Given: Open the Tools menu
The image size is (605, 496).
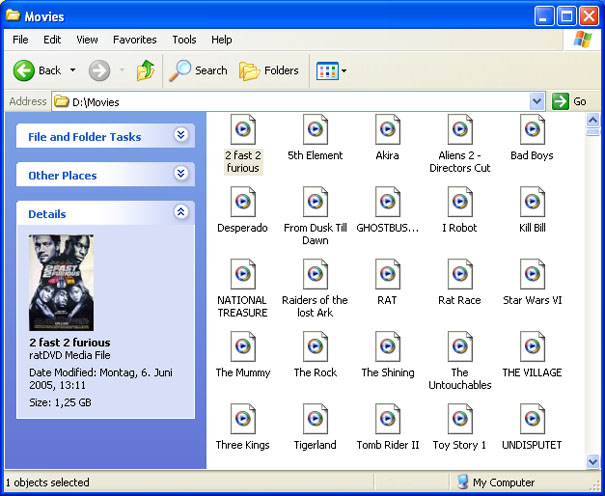Looking at the screenshot, I should coord(184,40).
